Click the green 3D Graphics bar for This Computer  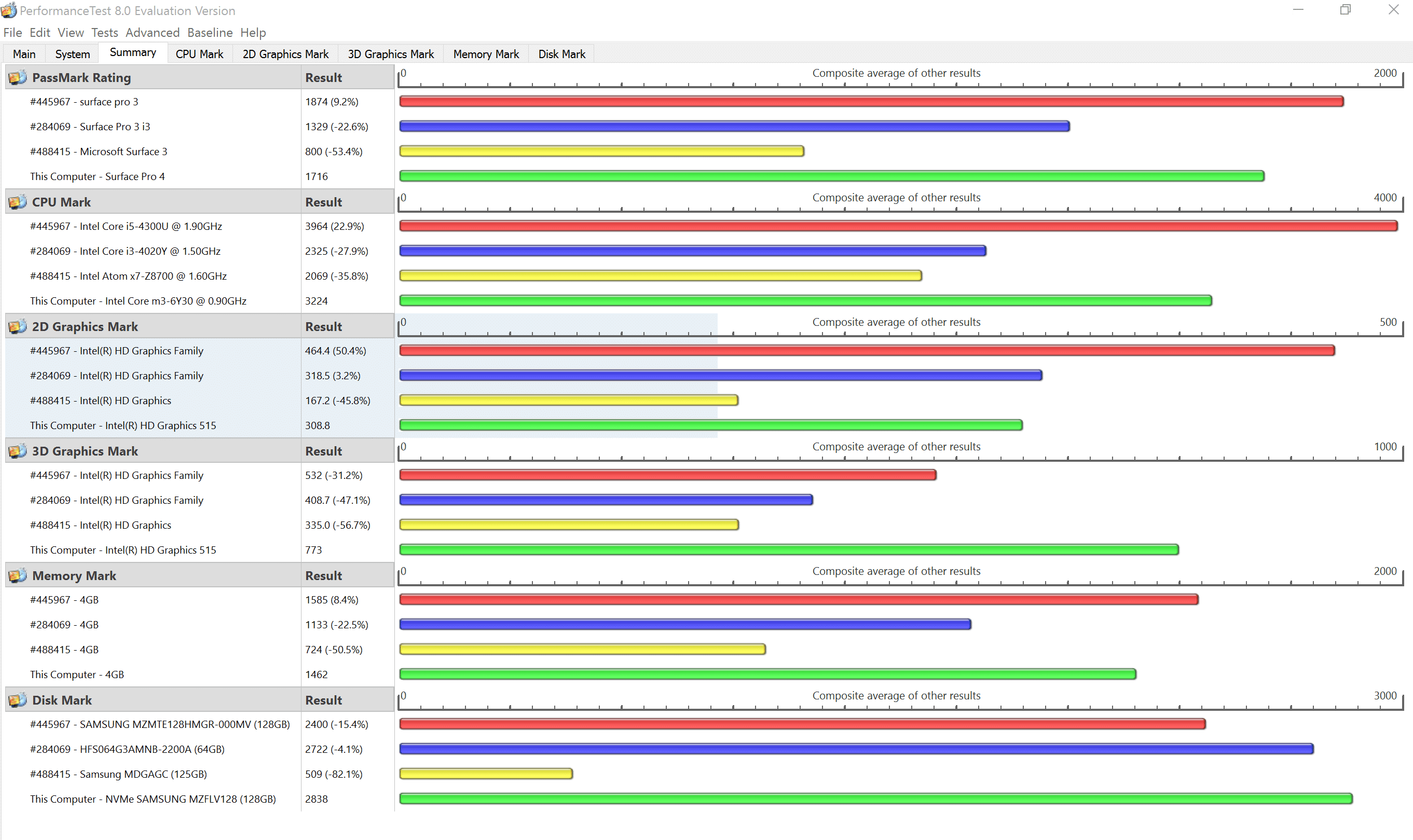(789, 549)
